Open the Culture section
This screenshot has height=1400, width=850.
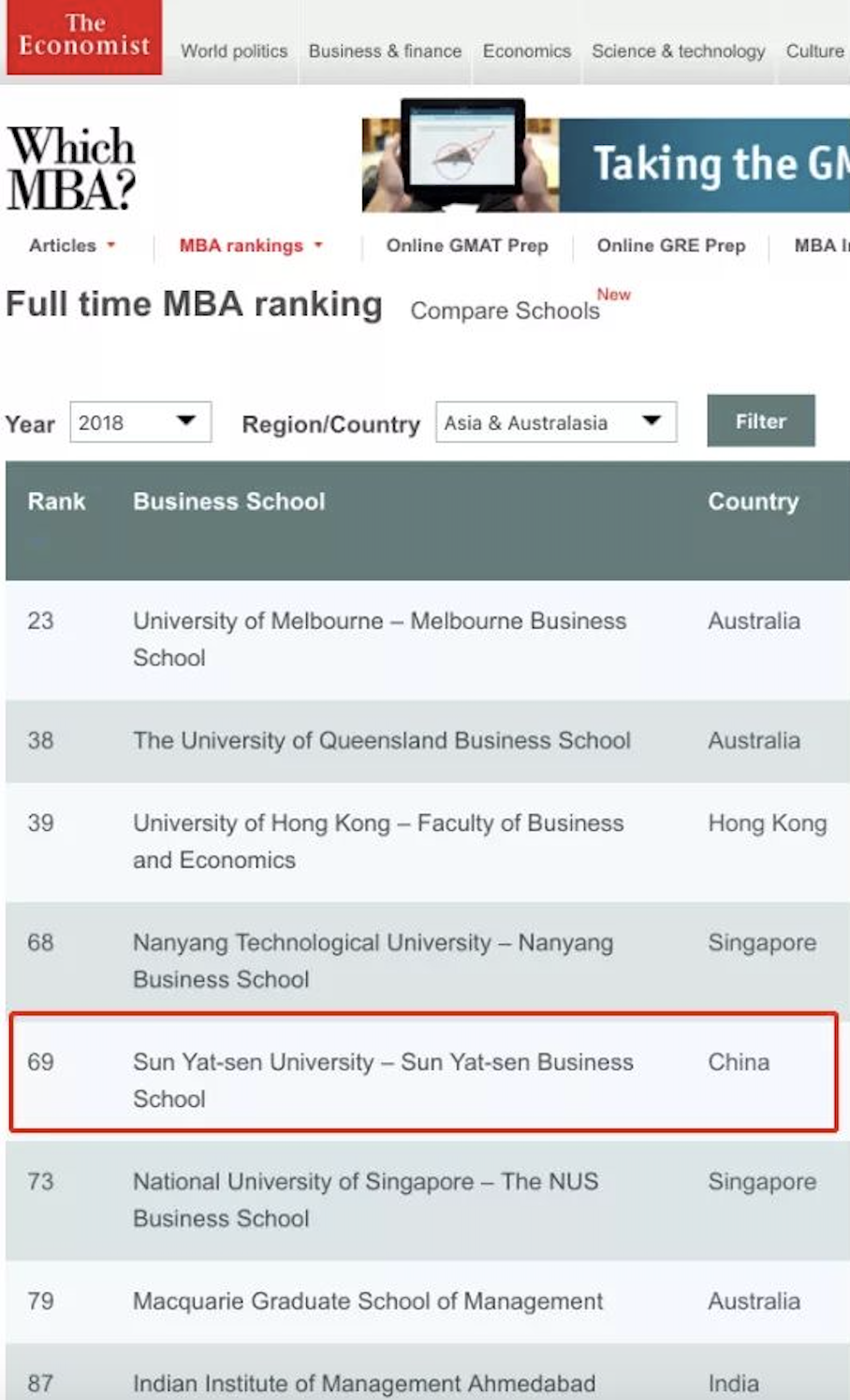click(814, 51)
